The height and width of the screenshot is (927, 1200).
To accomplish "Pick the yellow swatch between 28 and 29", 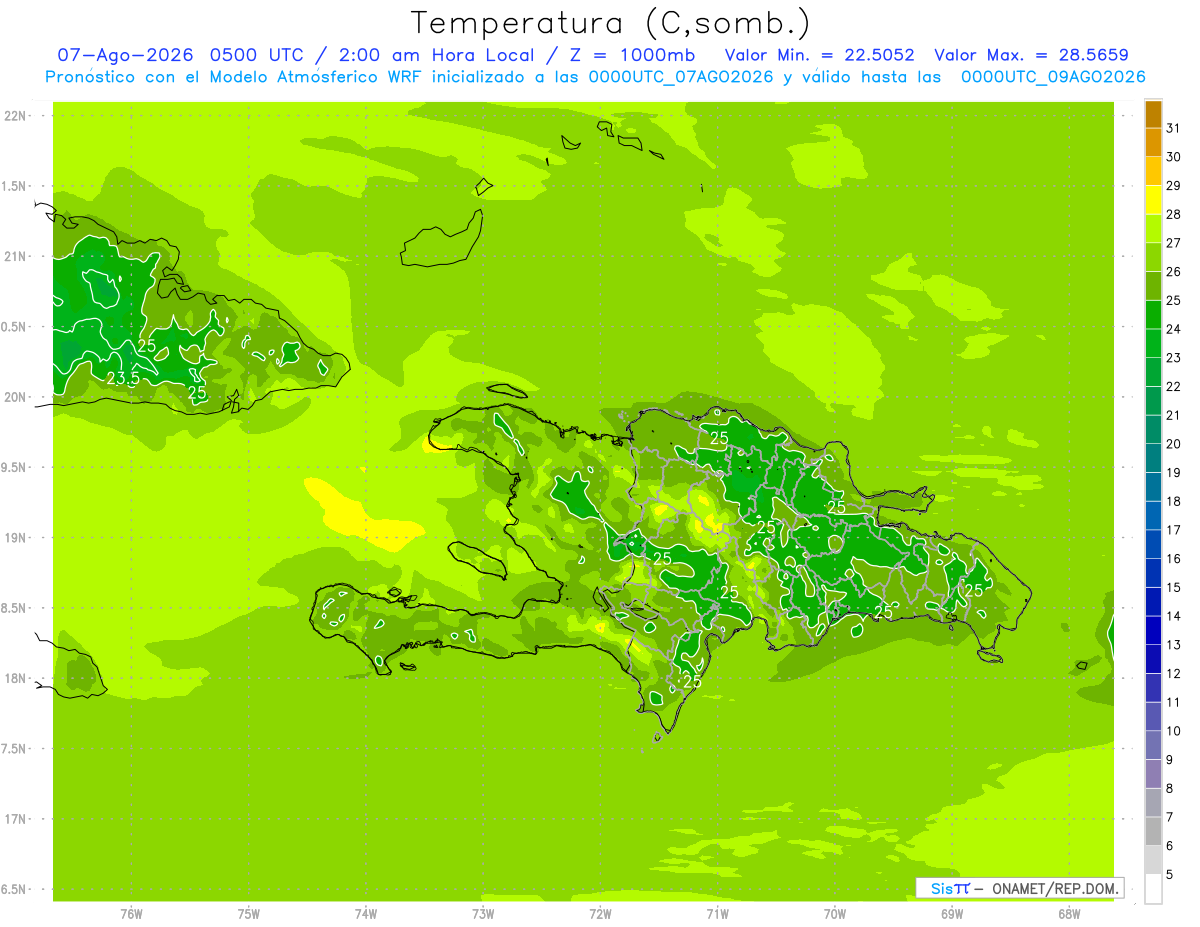I will click(x=1153, y=200).
